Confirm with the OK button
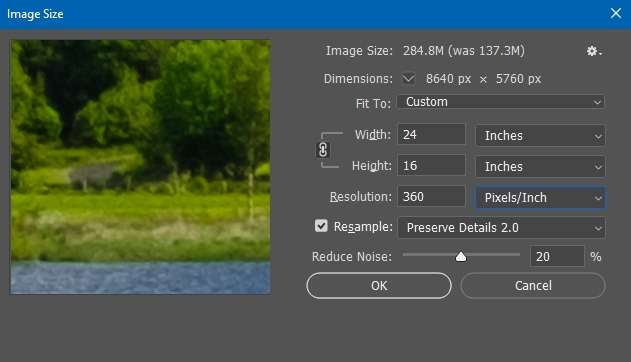 pyautogui.click(x=379, y=286)
